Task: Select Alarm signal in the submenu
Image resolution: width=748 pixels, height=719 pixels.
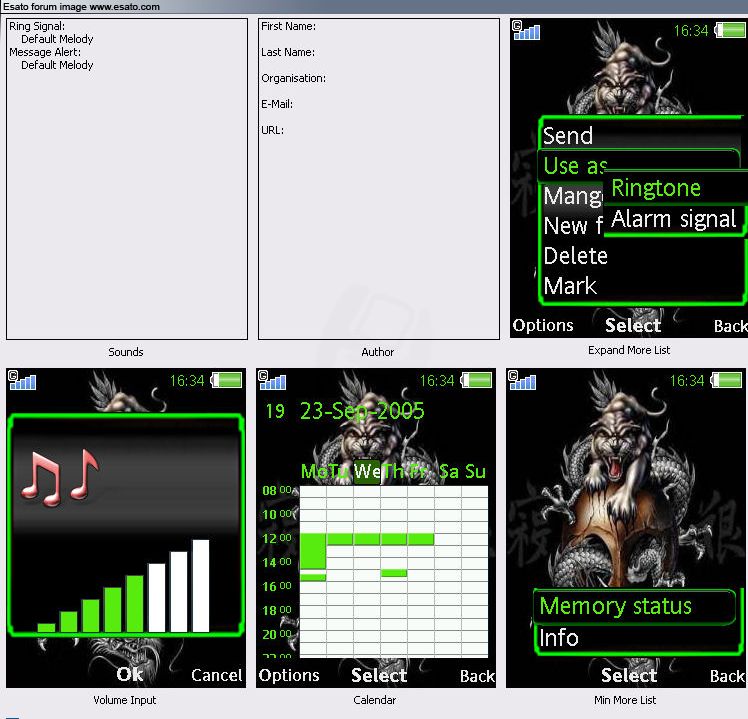Action: 674,219
